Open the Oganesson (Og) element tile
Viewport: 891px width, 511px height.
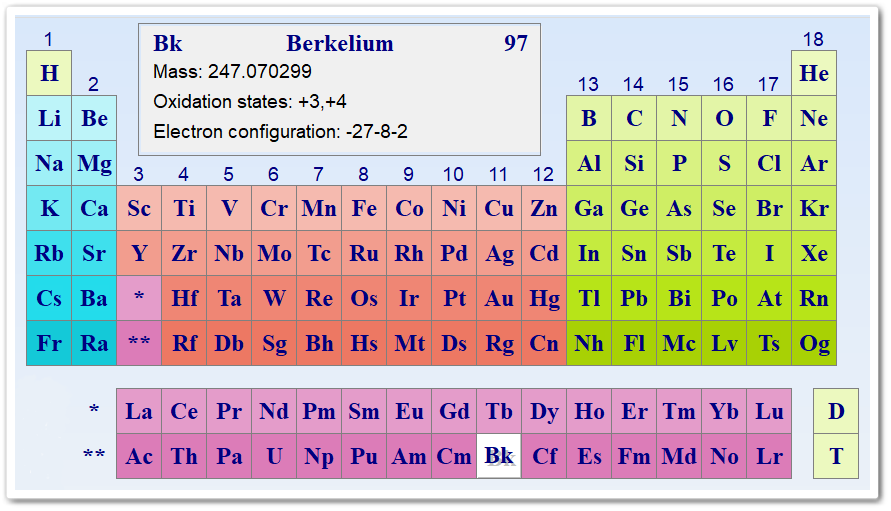pyautogui.click(x=814, y=343)
